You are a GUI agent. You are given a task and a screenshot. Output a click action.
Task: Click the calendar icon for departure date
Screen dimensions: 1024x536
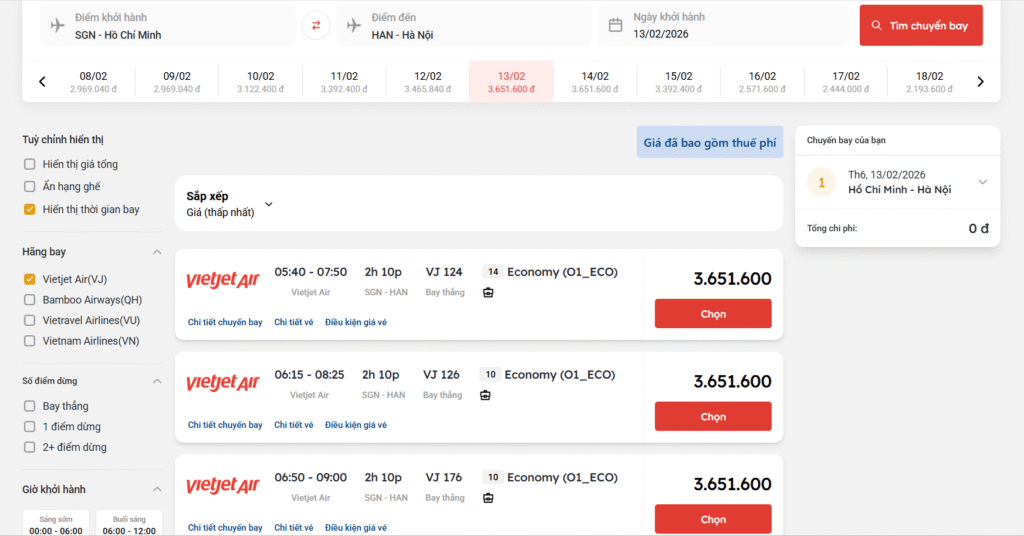click(616, 25)
